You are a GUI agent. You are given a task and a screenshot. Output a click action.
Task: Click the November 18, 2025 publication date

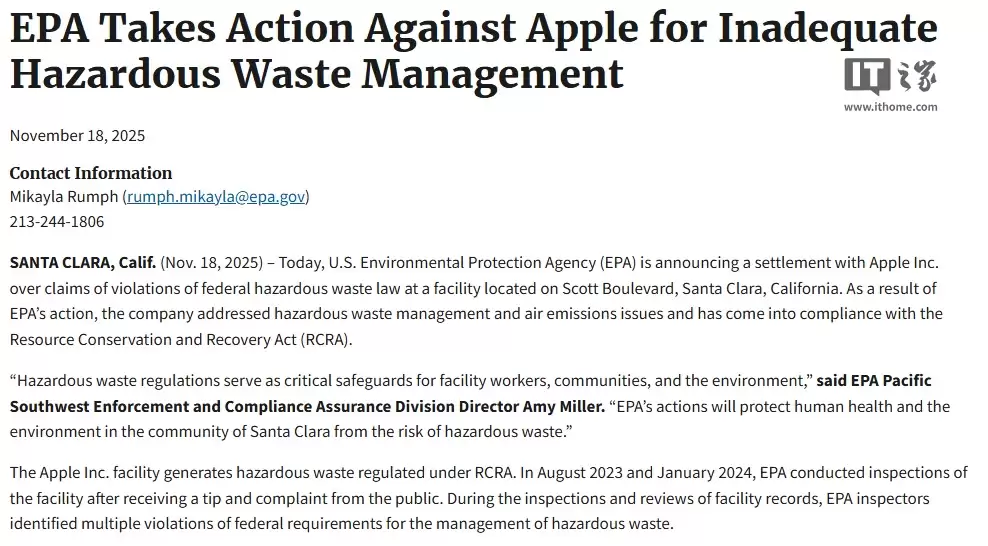point(77,135)
